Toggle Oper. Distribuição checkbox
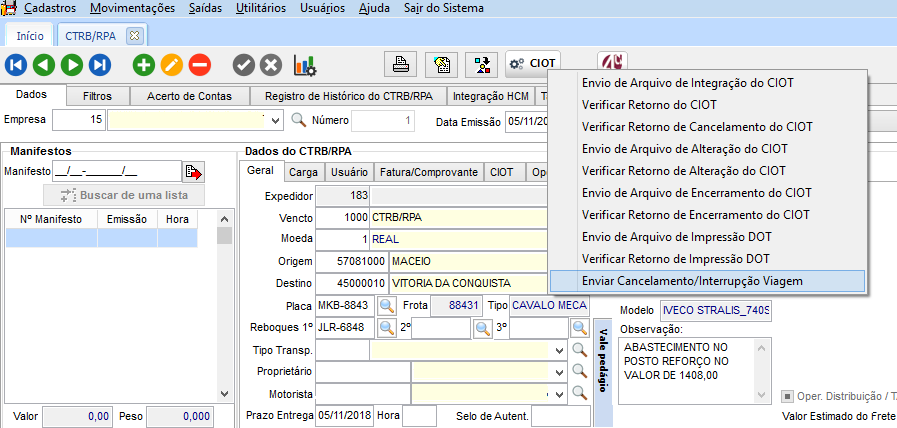Viewport: 897px width, 428px height. (x=788, y=394)
